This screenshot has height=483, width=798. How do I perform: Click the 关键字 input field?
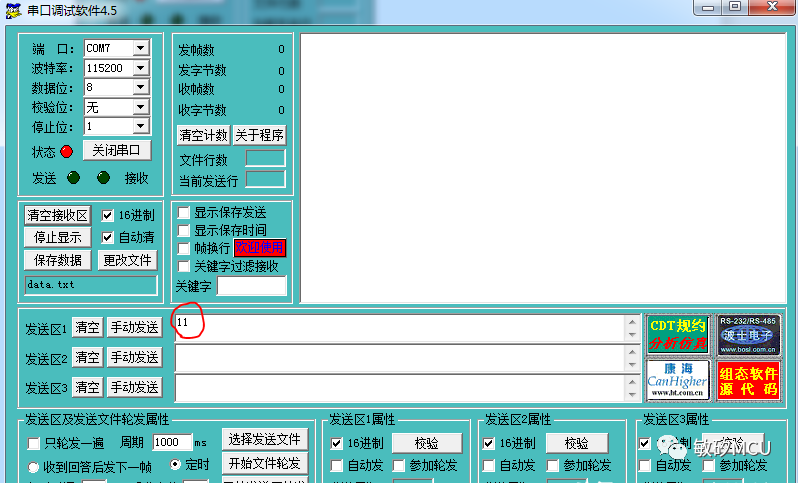point(252,286)
